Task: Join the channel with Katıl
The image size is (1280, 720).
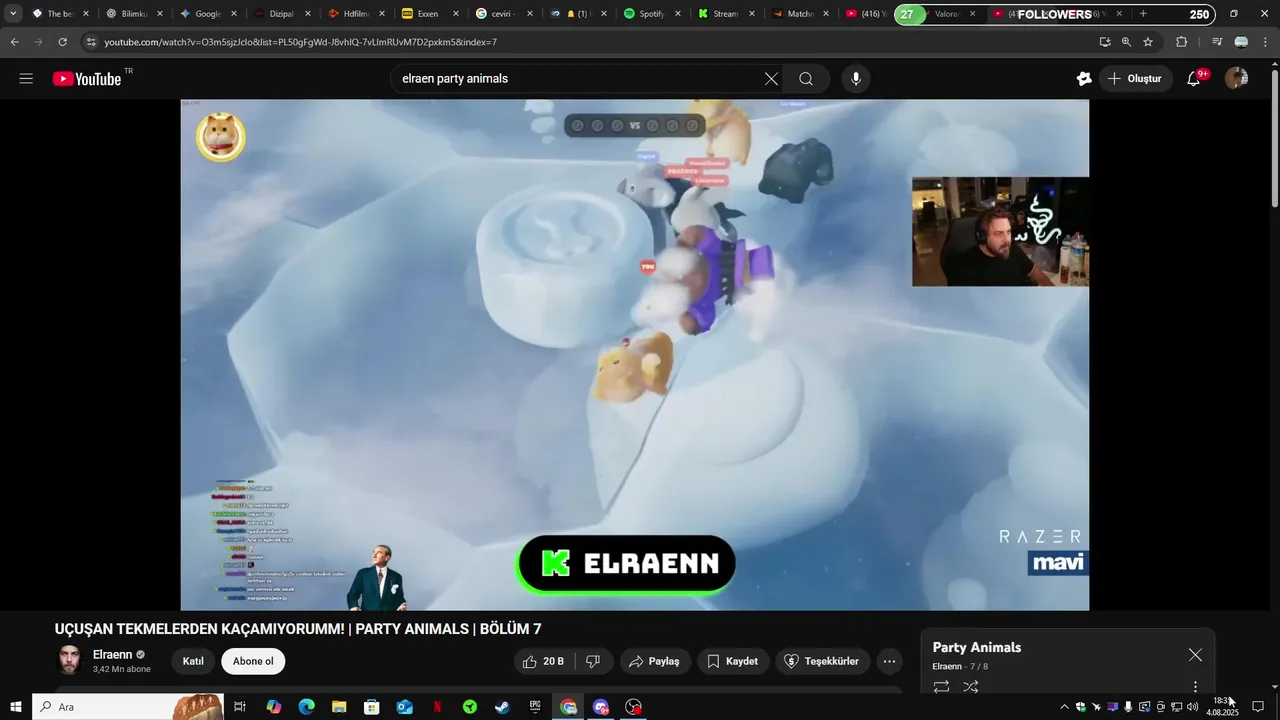Action: click(x=193, y=661)
